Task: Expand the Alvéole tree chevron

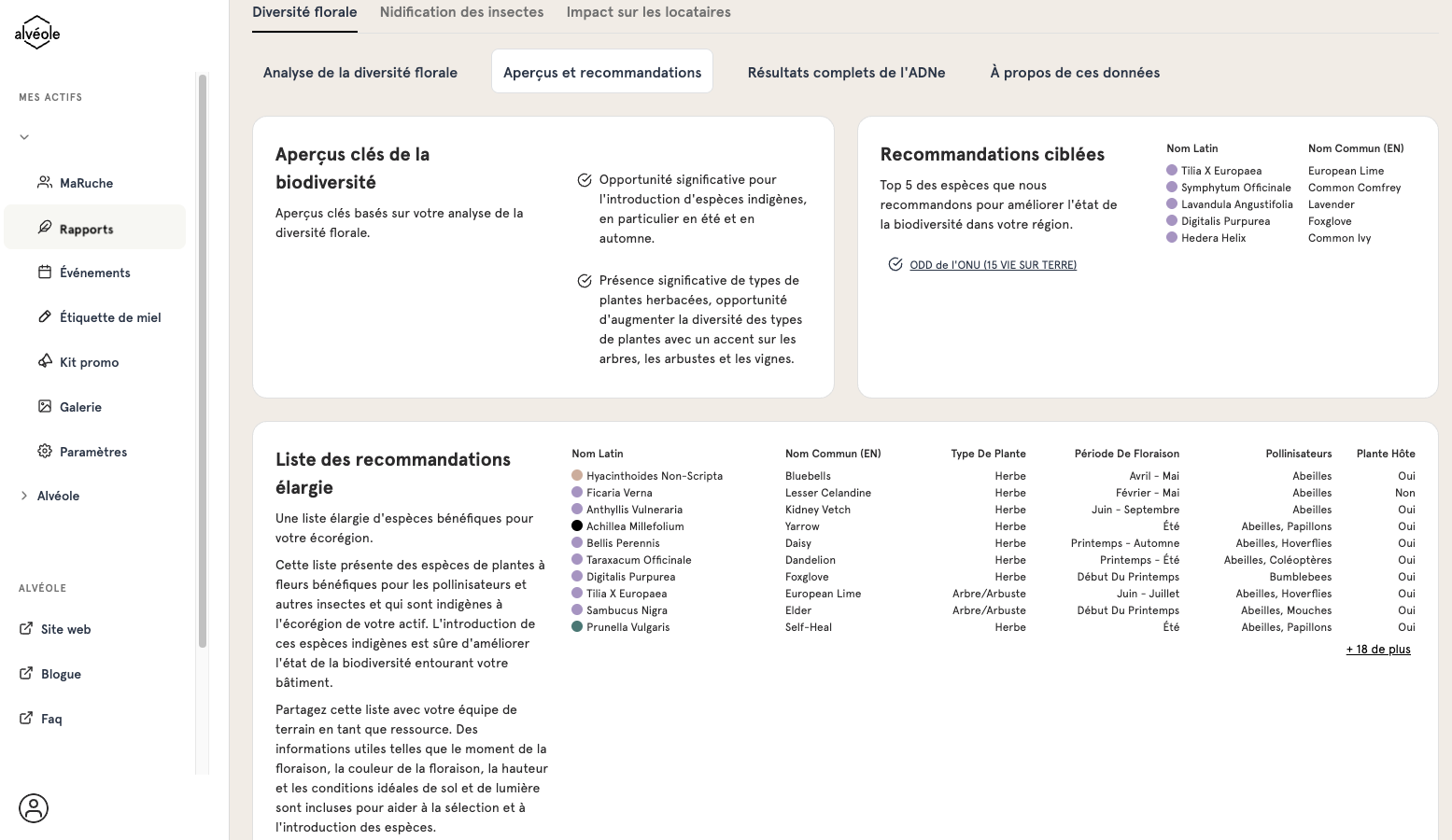Action: 24,496
